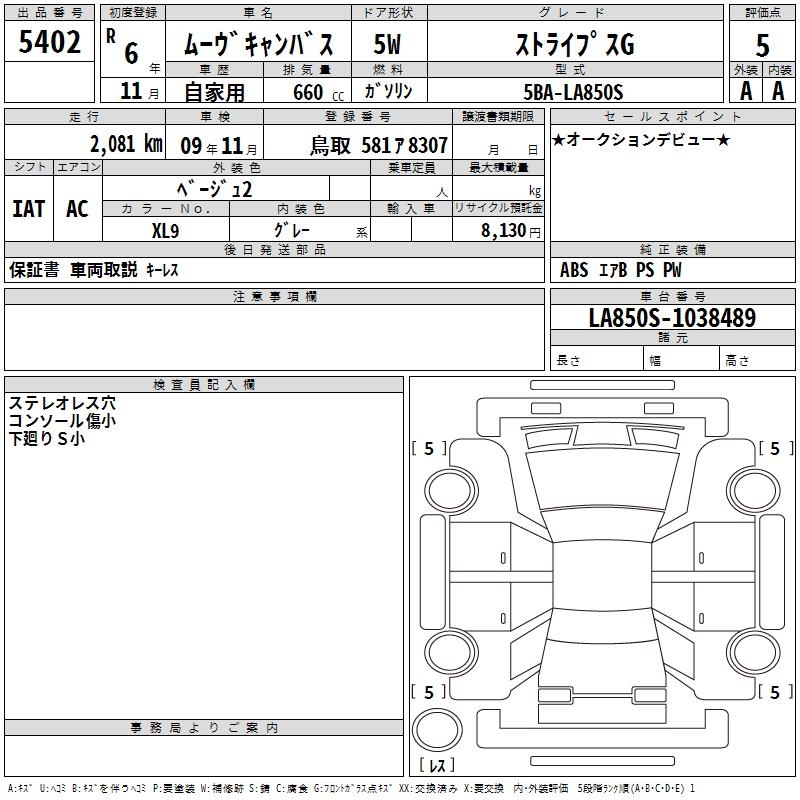This screenshot has height=800, width=800.
Task: Click the vehicle history 自家用
Action: pos(214,92)
